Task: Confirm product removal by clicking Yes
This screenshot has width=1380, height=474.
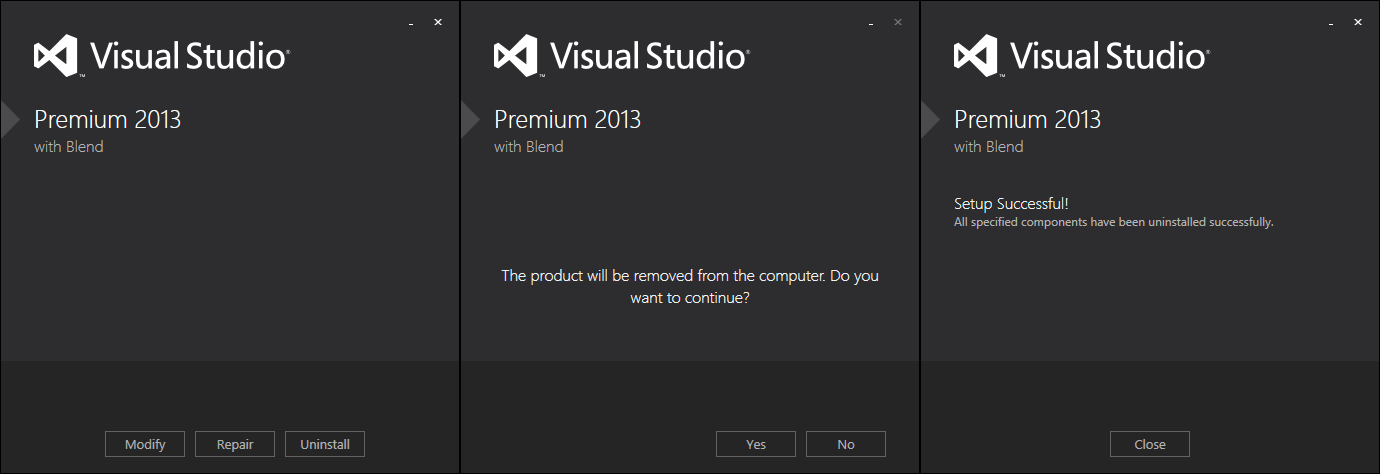Action: tap(756, 444)
